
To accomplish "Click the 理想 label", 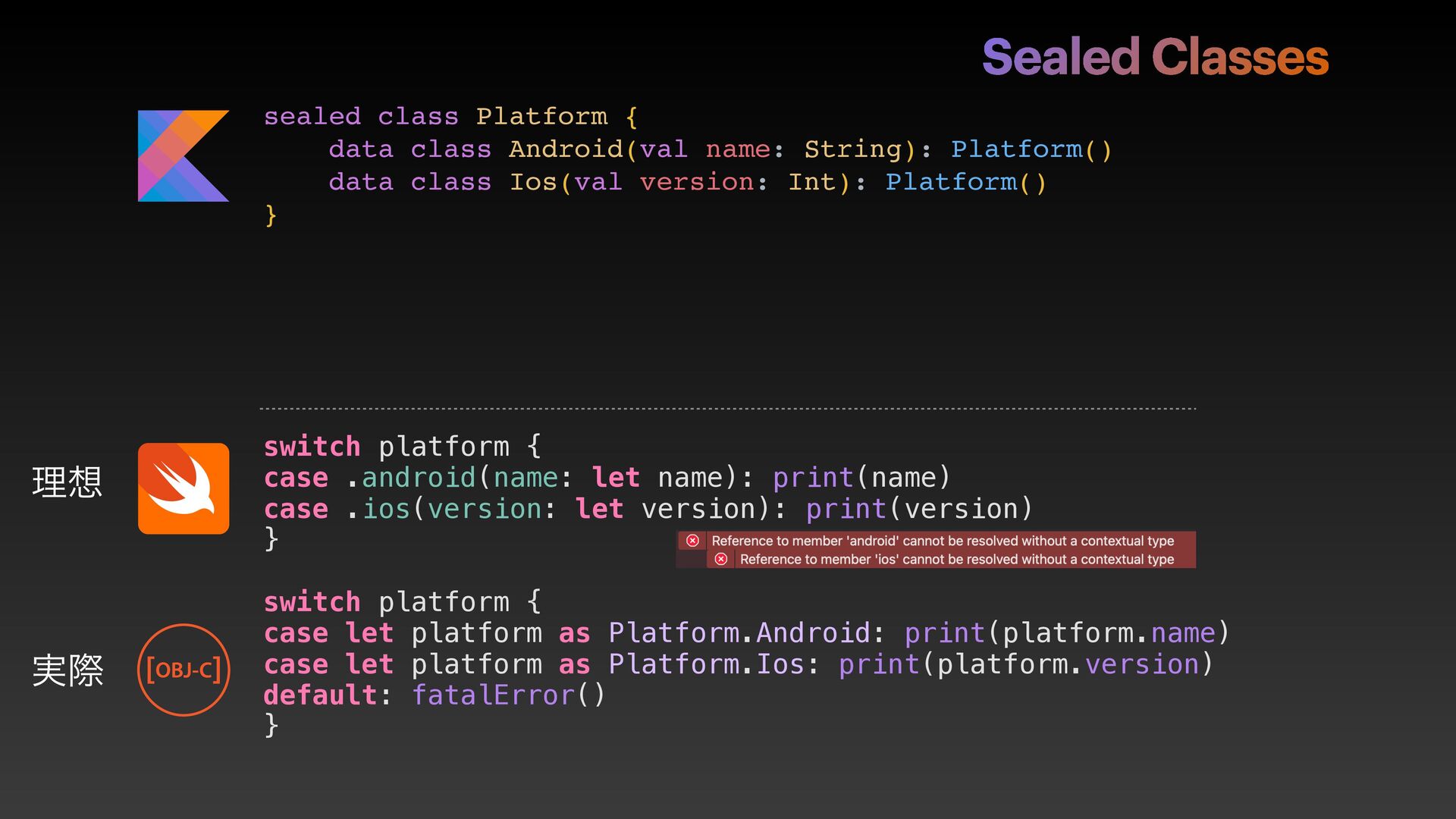I will [67, 482].
